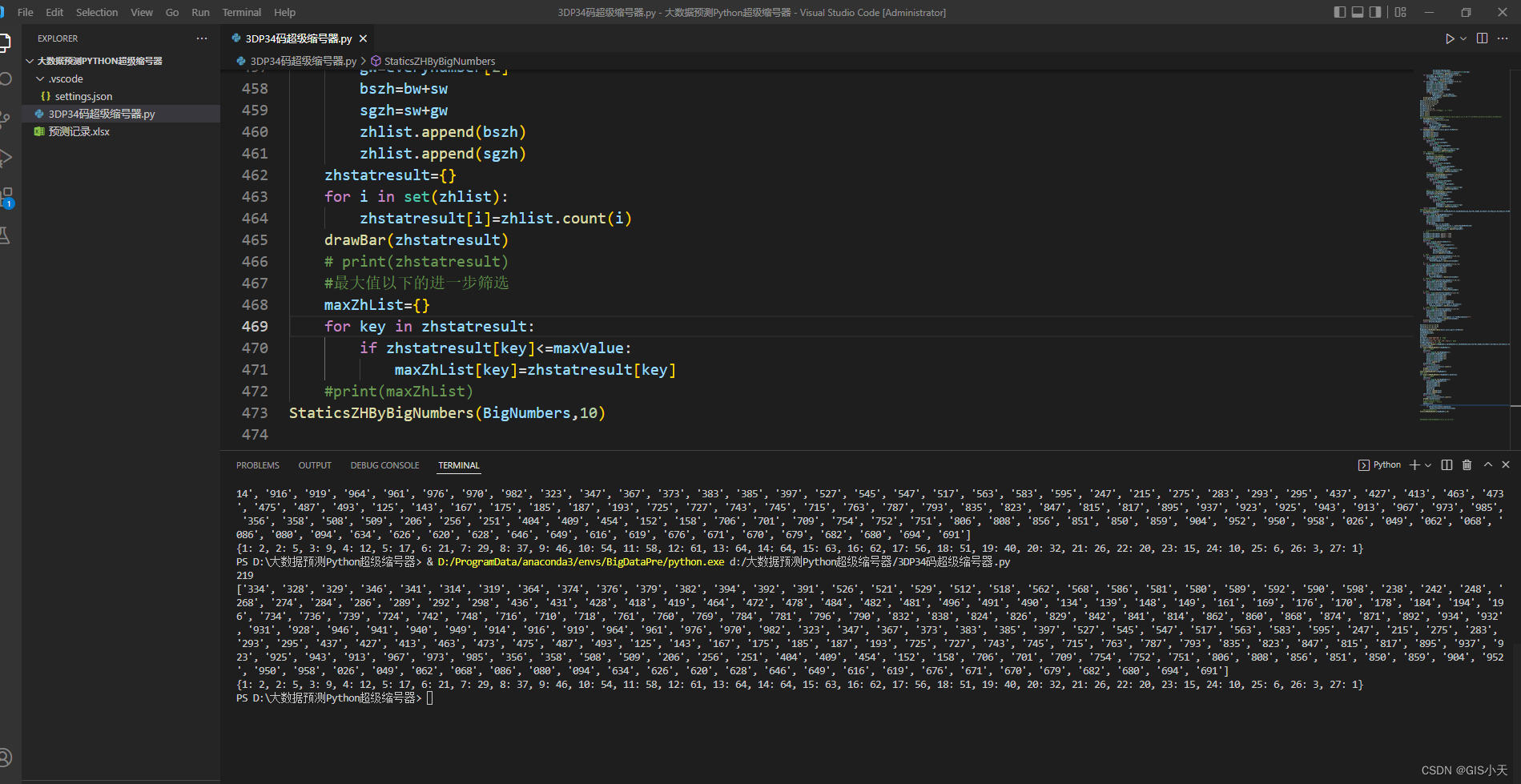Split the editor to the right
This screenshot has width=1521, height=784.
(x=1483, y=38)
